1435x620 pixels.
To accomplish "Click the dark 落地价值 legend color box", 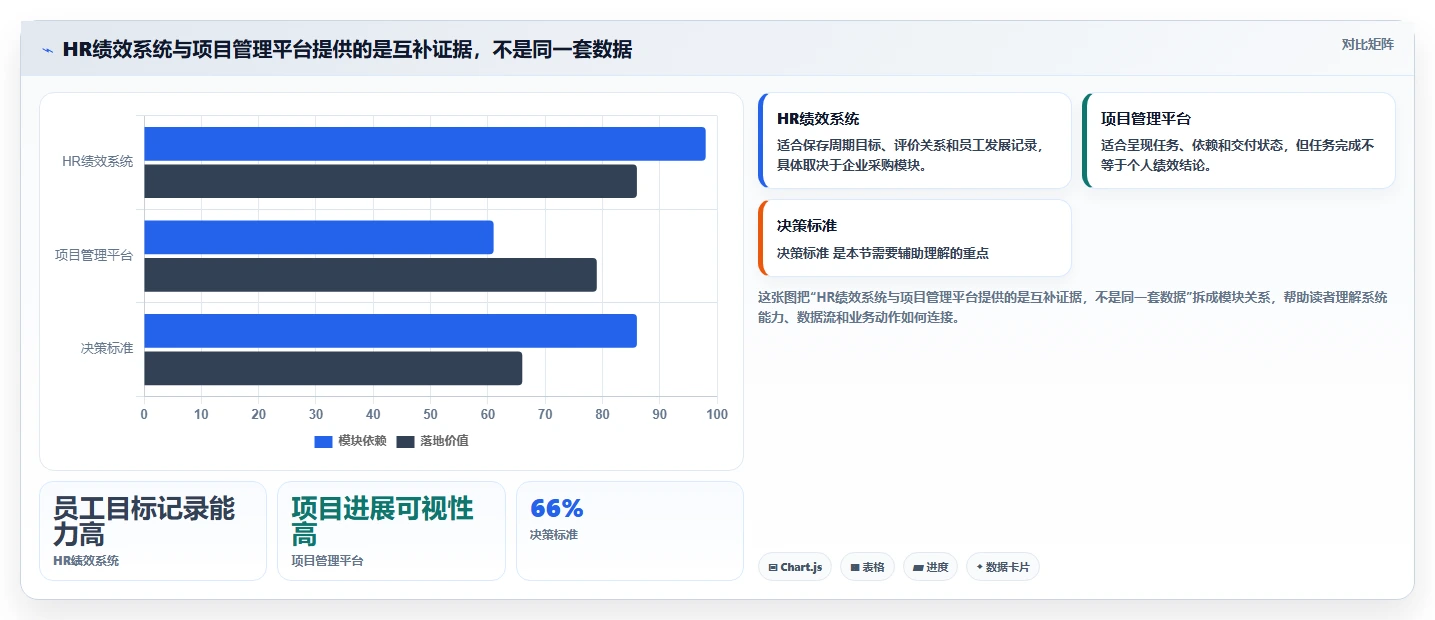I will 405,442.
